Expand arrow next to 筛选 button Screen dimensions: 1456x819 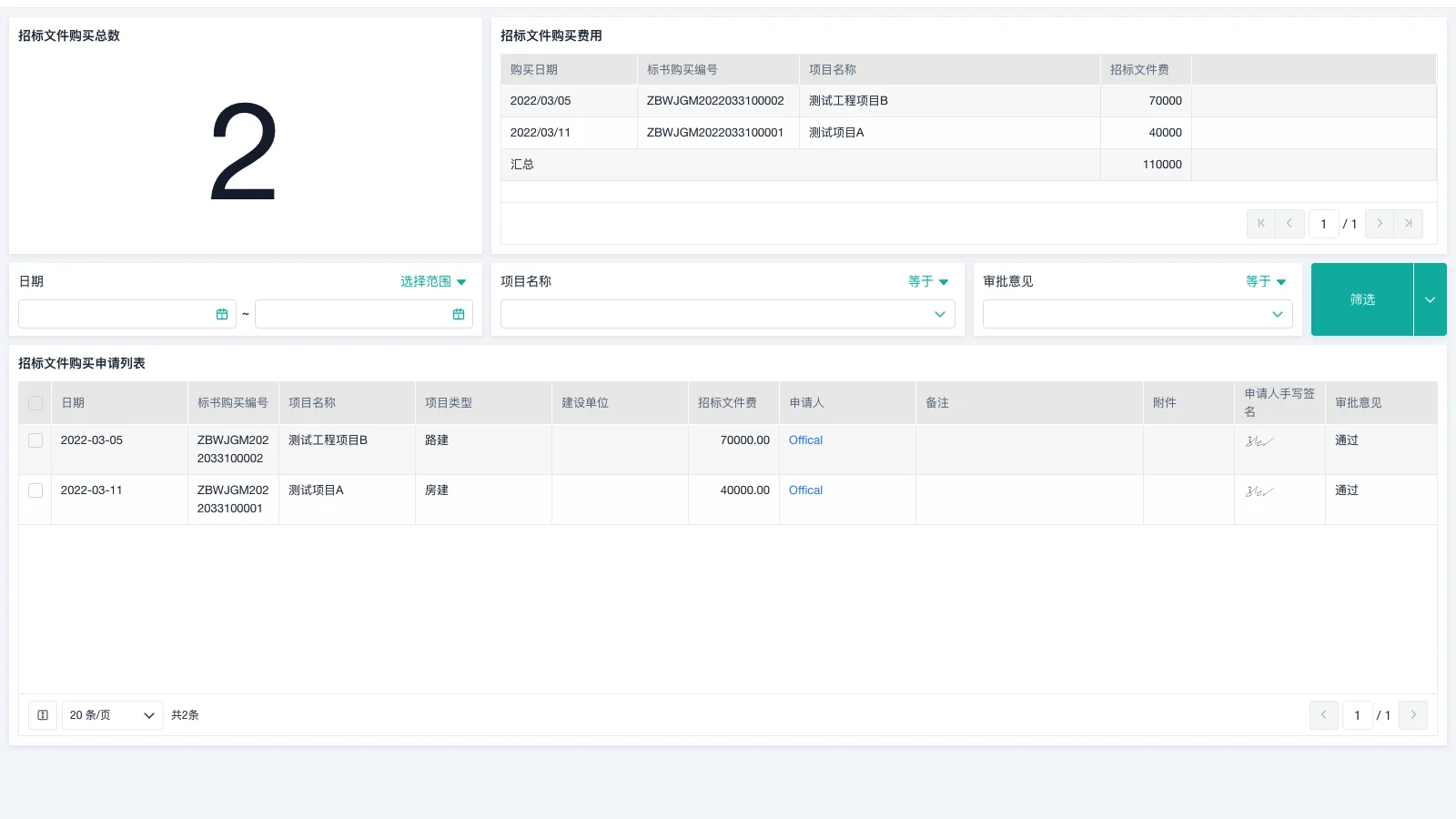point(1431,299)
